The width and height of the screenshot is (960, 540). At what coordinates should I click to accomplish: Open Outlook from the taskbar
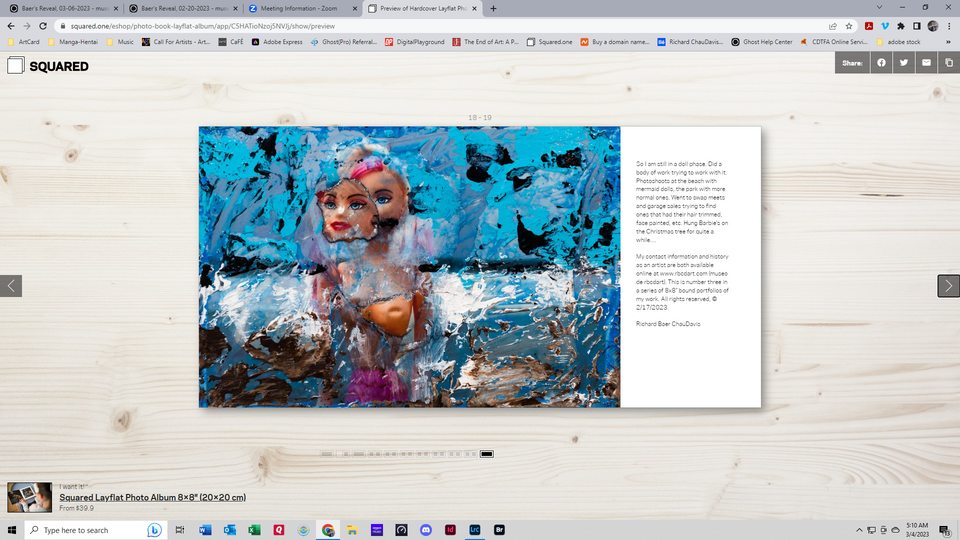coord(230,530)
